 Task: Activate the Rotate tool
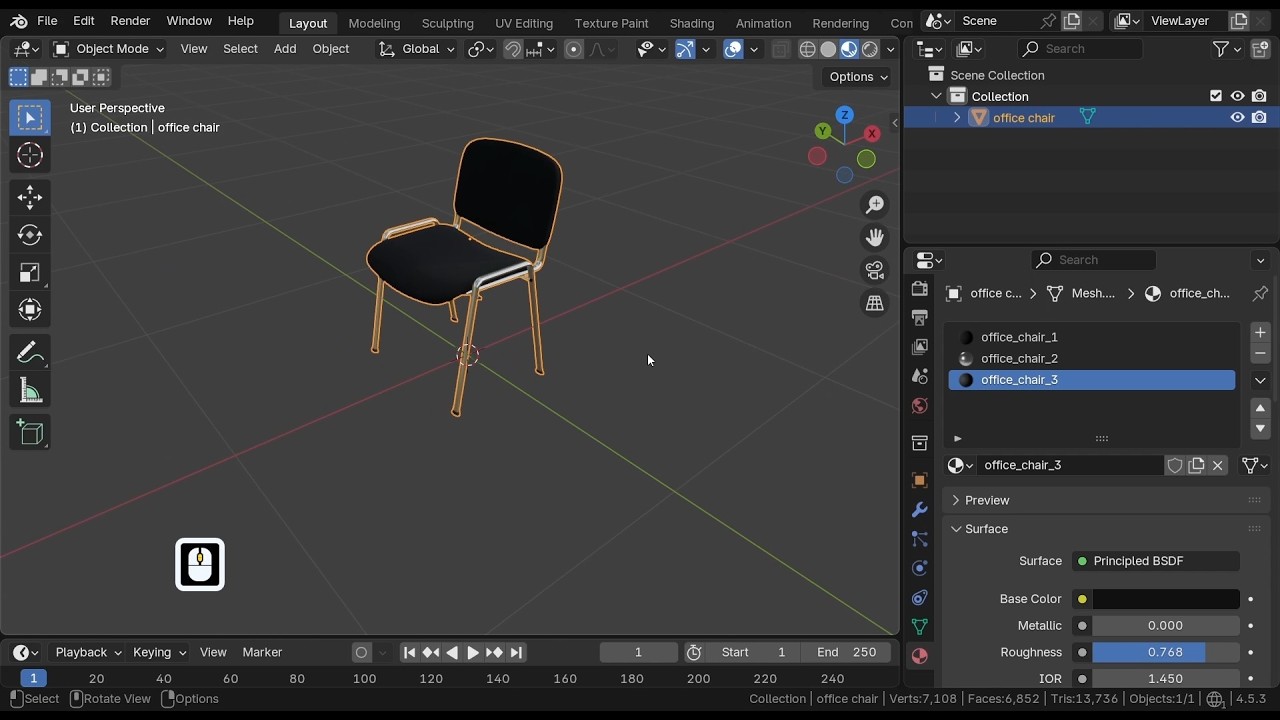pos(30,235)
